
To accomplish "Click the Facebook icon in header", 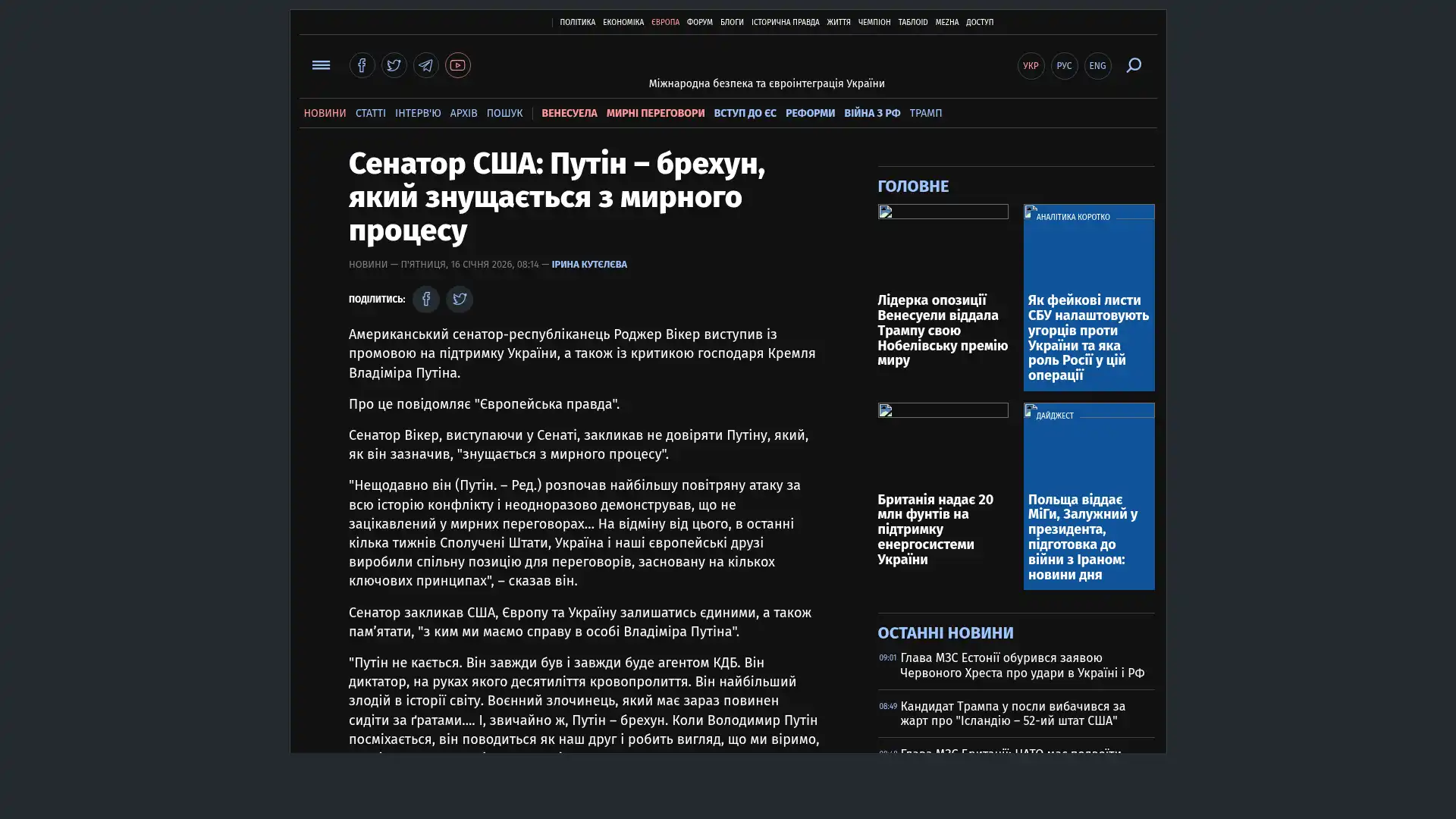I will [x=362, y=65].
